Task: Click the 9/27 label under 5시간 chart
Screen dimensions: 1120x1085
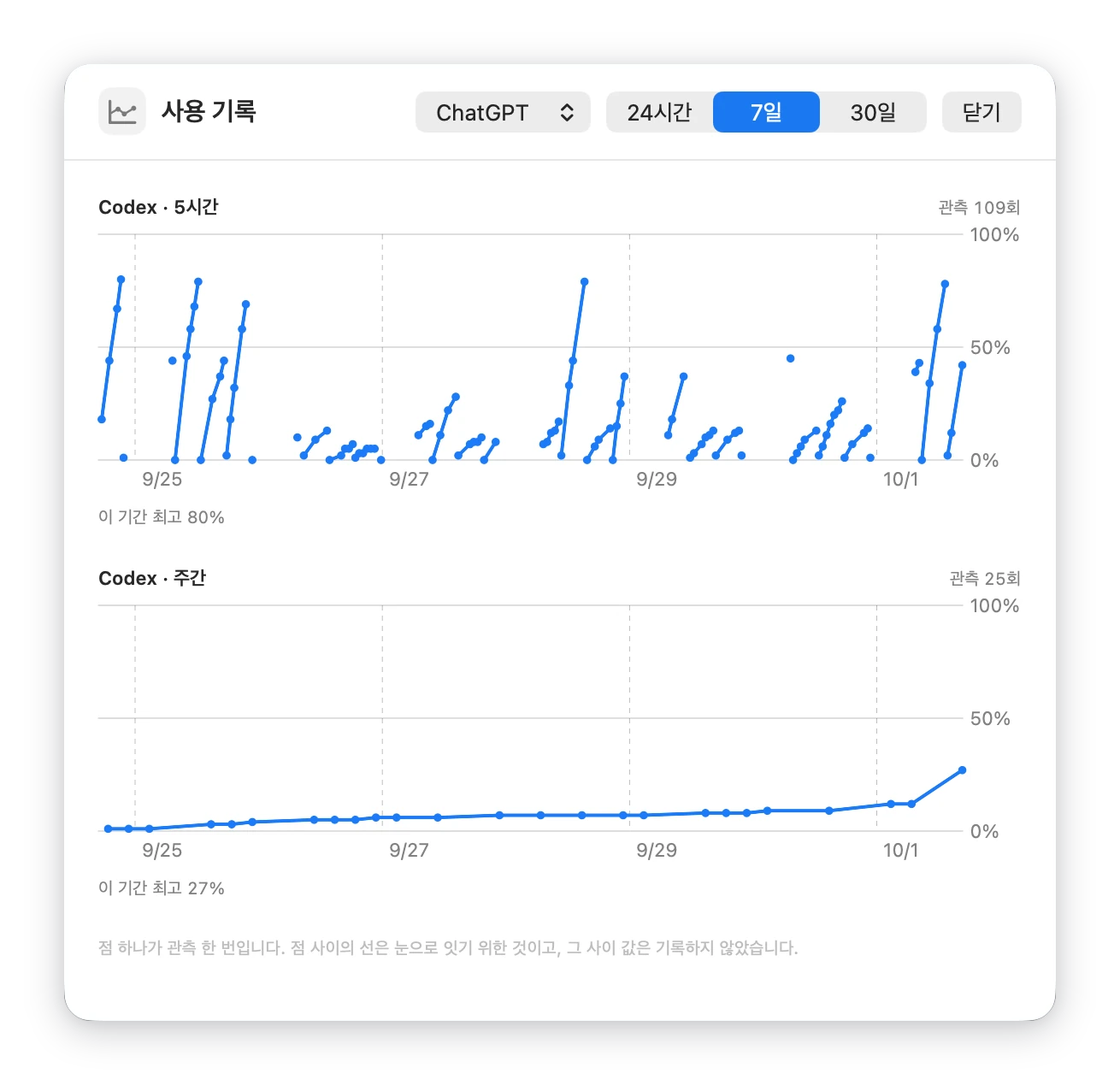Action: (x=409, y=479)
